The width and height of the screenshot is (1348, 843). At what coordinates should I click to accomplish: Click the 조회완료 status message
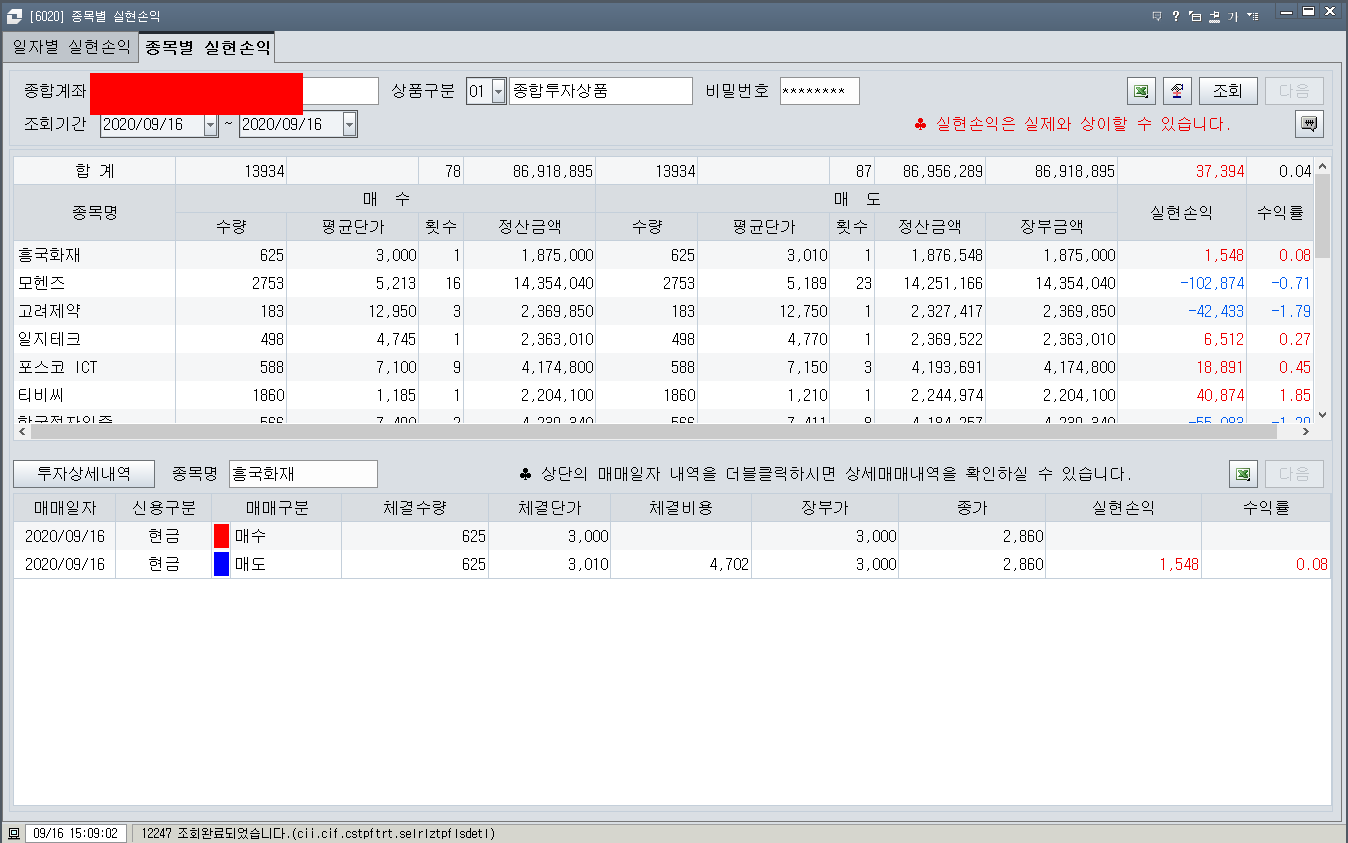318,833
